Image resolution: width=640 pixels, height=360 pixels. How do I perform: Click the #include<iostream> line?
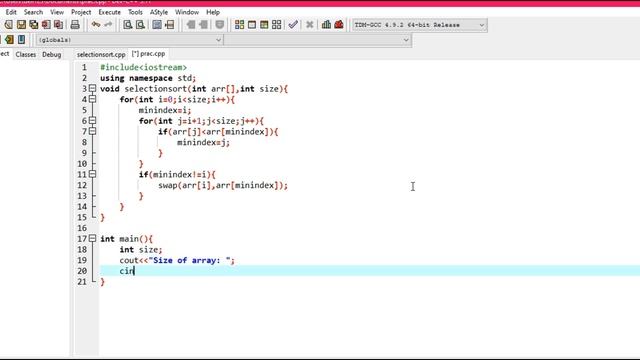pos(143,67)
